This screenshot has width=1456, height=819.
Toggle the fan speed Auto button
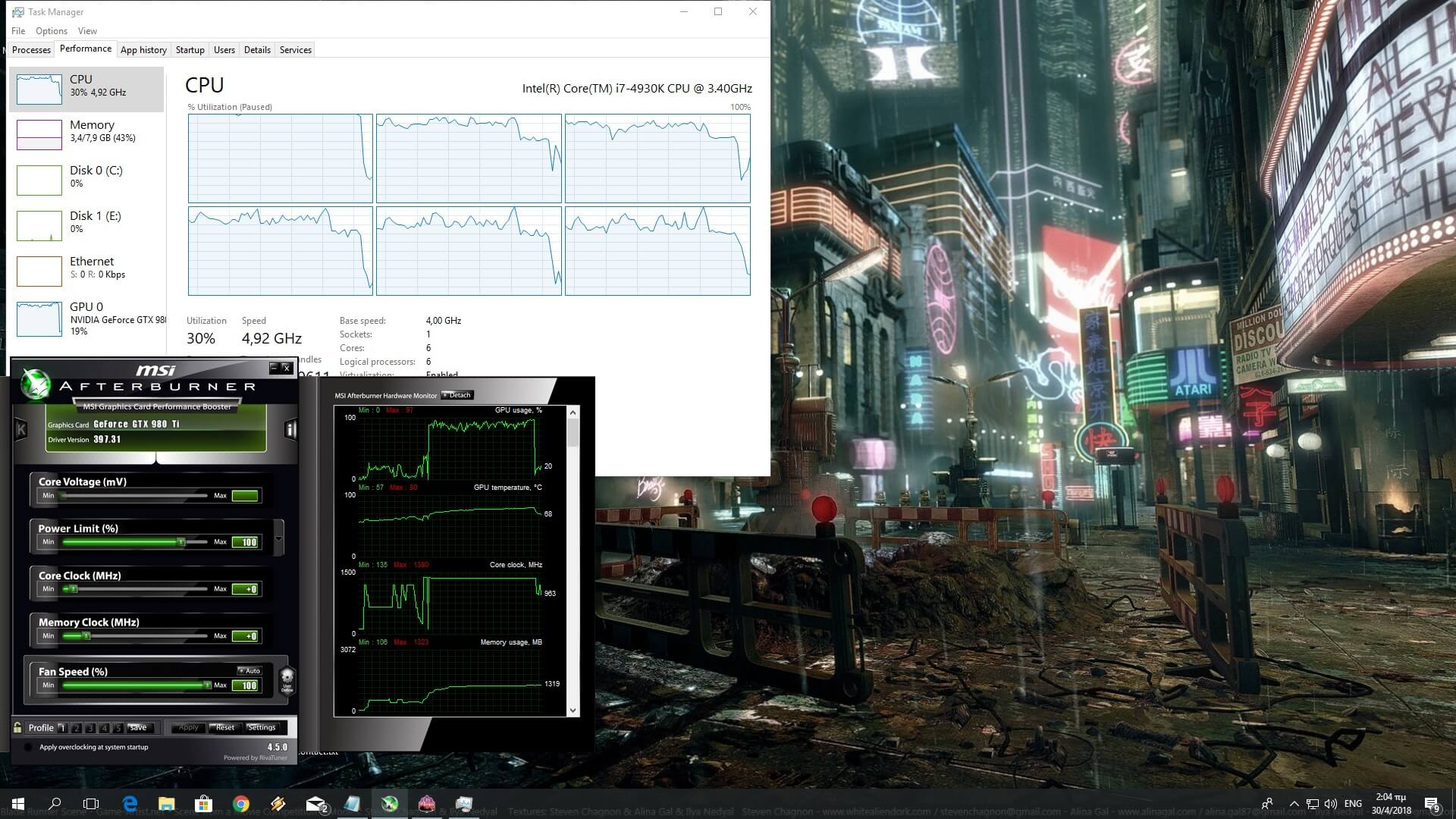249,670
